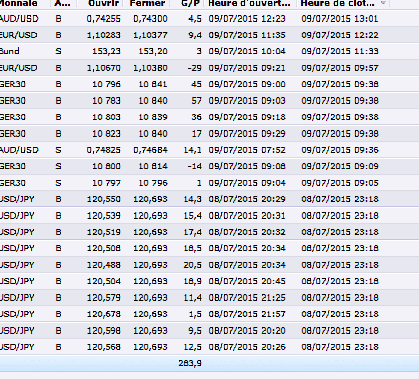Select the total G/P value 283,9

190,363
